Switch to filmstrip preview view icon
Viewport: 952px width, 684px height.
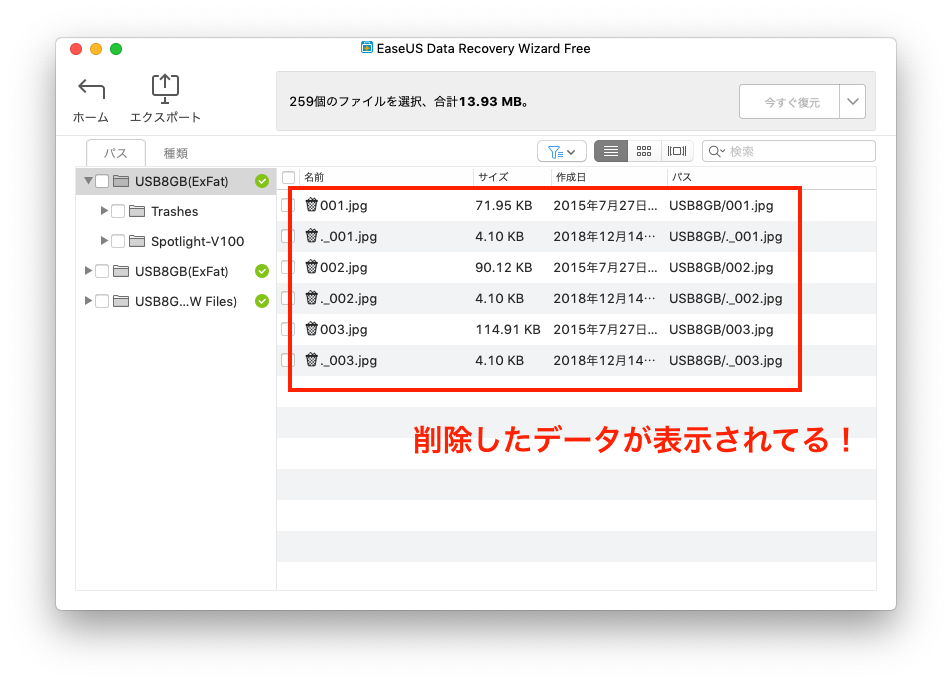click(x=677, y=151)
